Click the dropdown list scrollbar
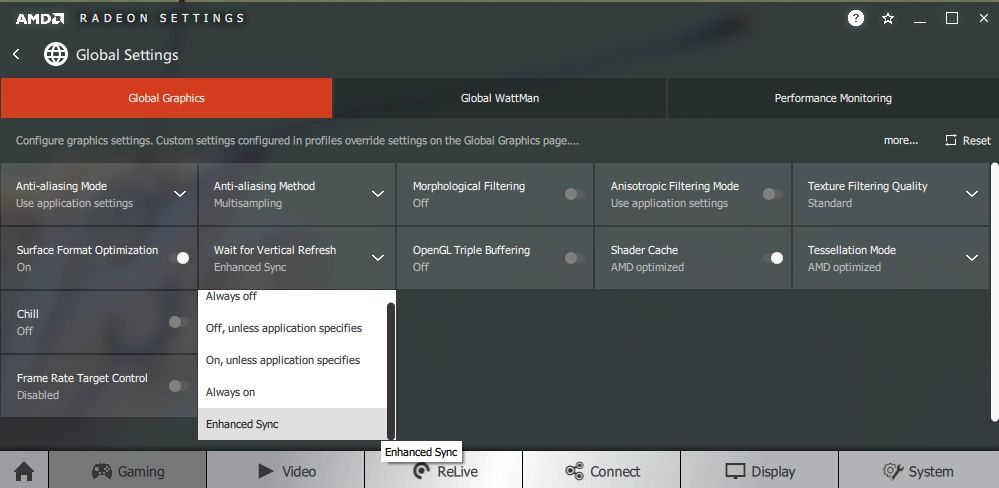 391,371
